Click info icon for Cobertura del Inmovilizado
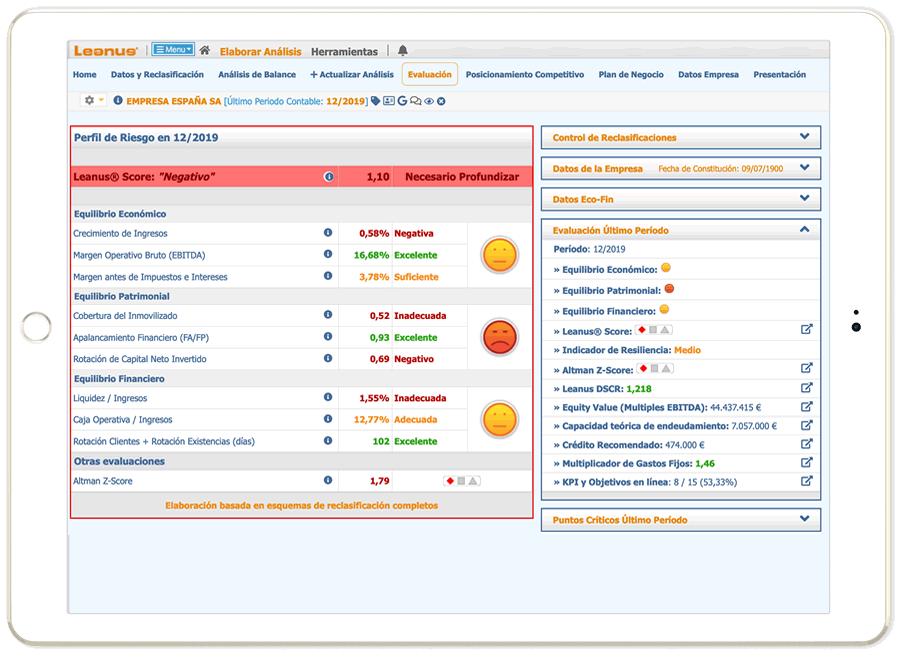900x655 pixels. pos(328,315)
